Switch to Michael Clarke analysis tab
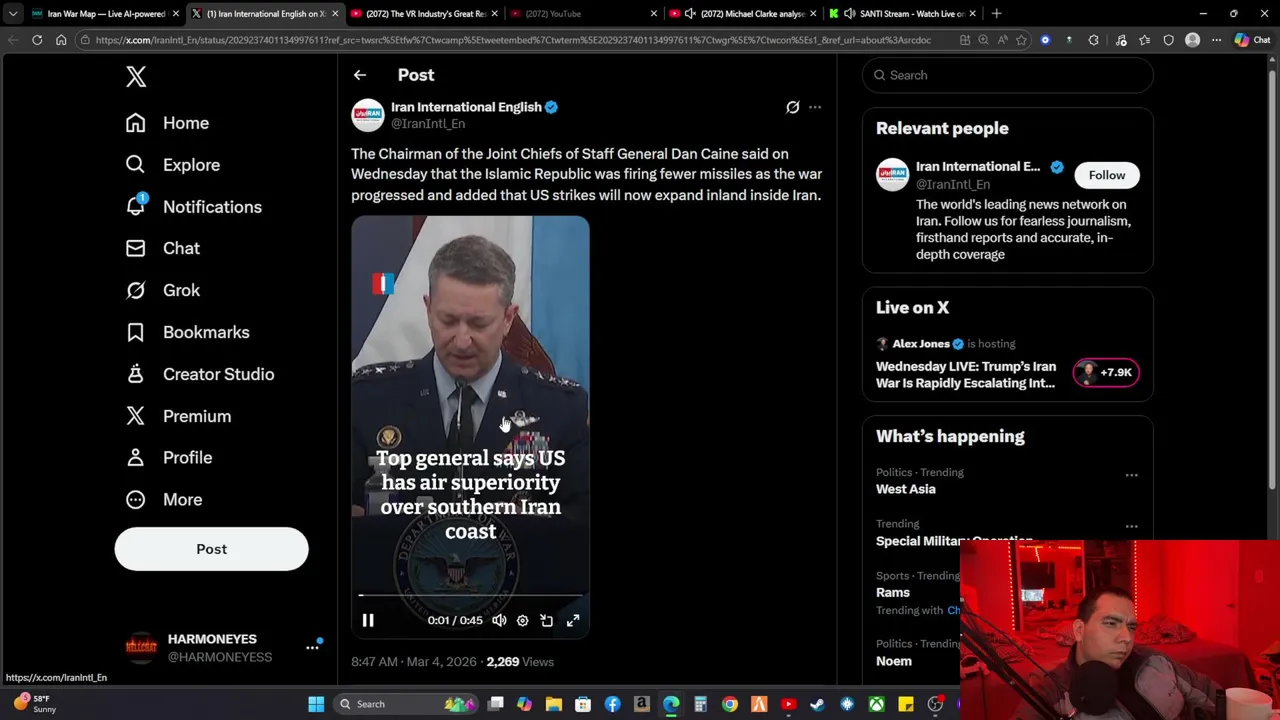Screen dimensions: 1280x720 [744, 14]
